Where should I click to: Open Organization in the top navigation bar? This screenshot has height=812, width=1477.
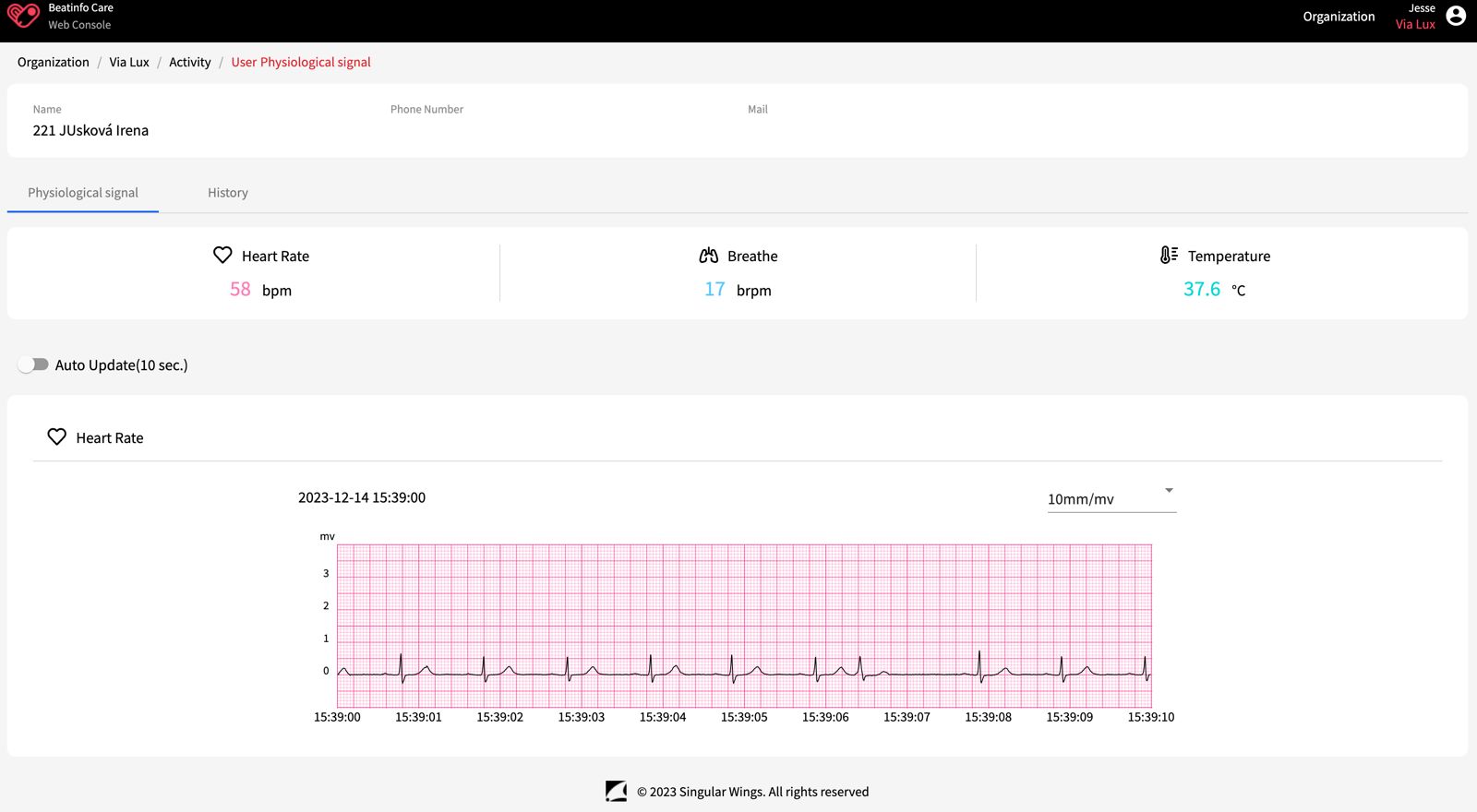[x=1339, y=17]
